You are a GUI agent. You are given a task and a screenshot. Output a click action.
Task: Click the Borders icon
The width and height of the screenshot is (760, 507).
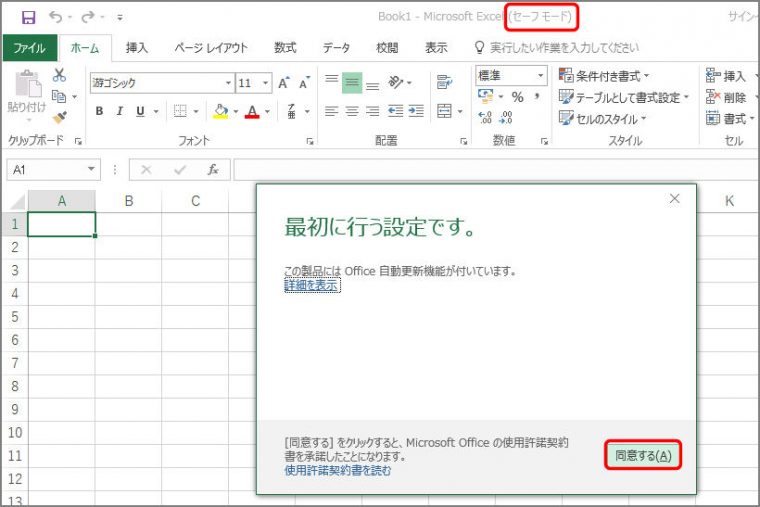coord(180,111)
